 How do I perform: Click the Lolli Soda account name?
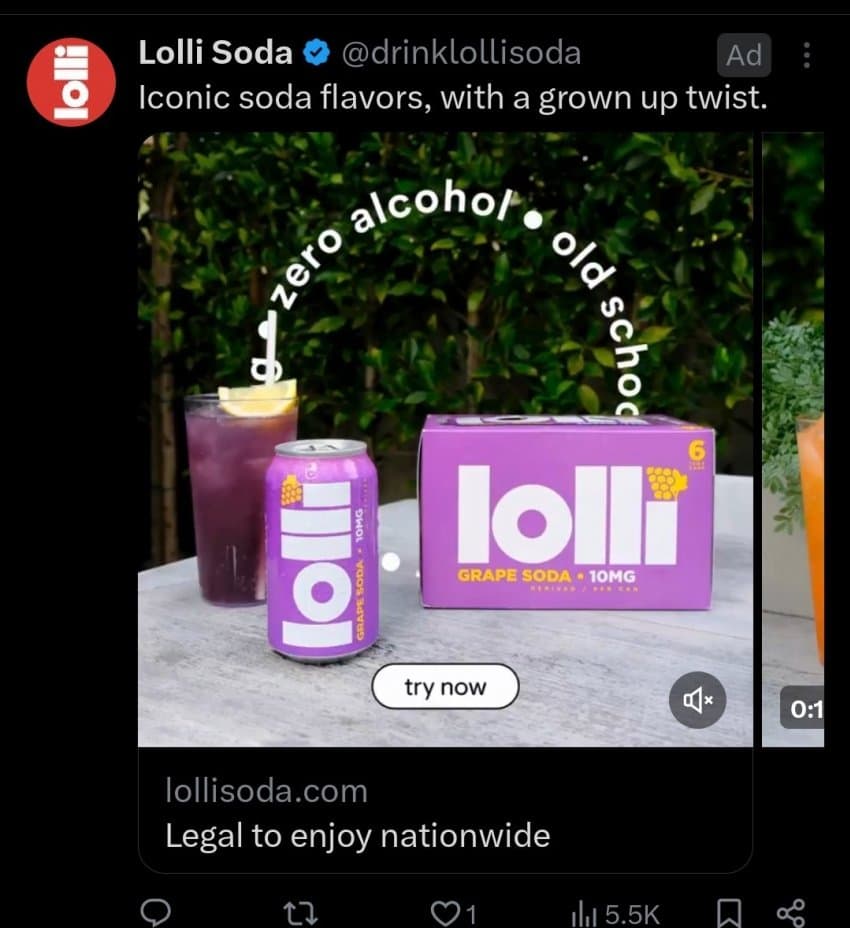tap(215, 52)
